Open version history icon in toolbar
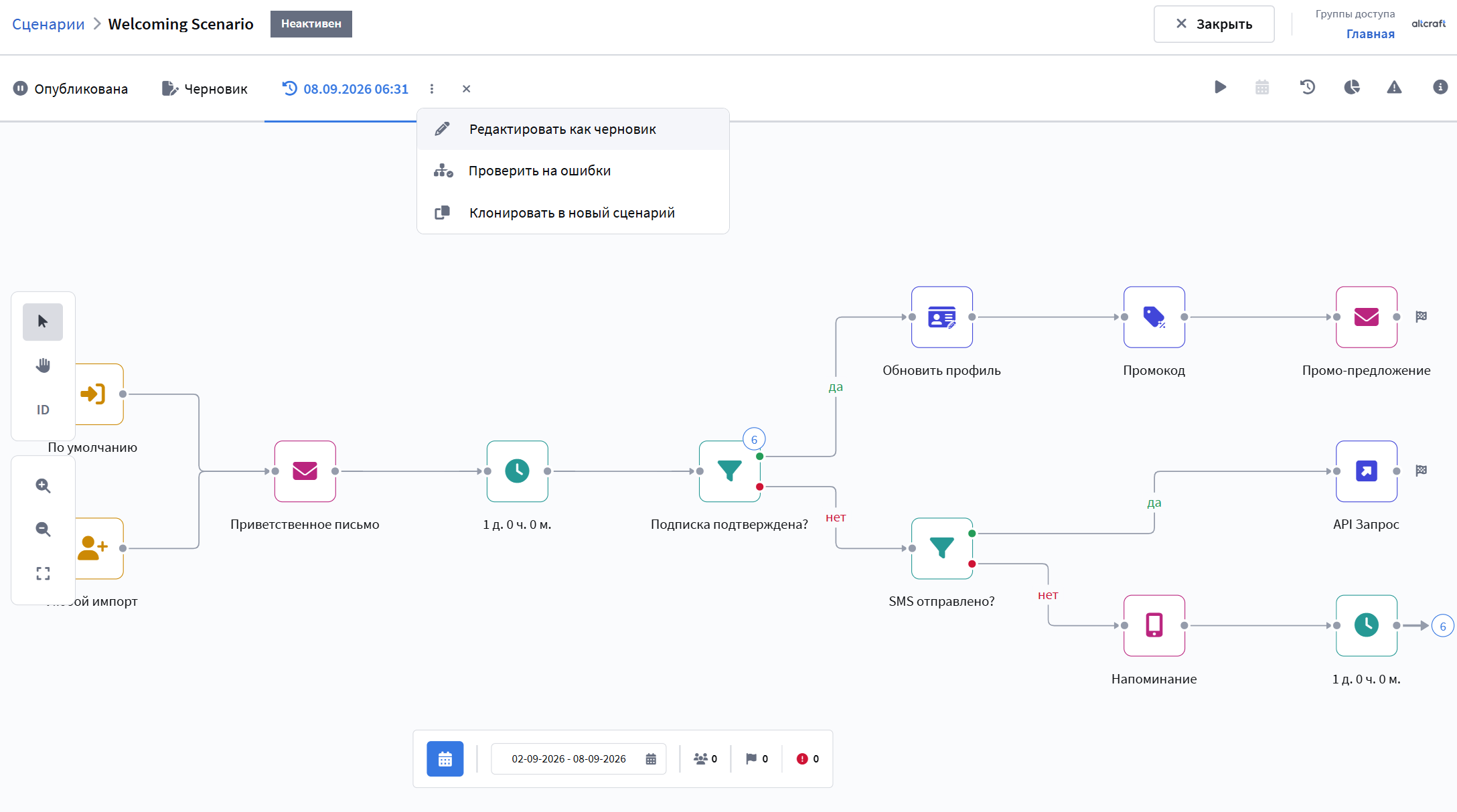1457x812 pixels. (1307, 87)
